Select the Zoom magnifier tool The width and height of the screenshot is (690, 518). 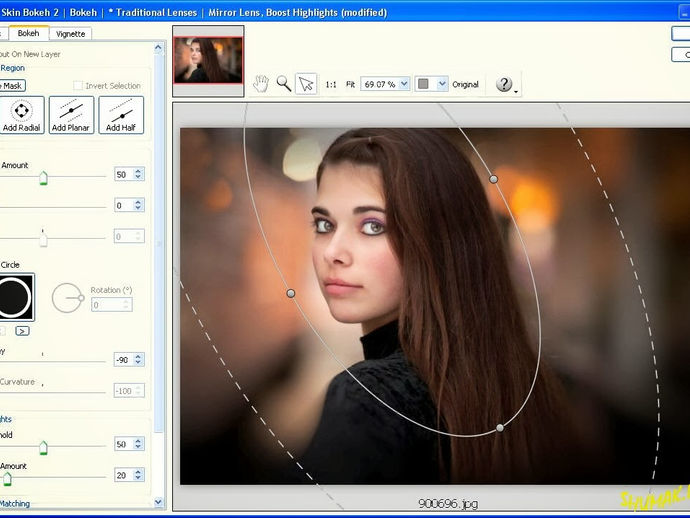click(283, 84)
